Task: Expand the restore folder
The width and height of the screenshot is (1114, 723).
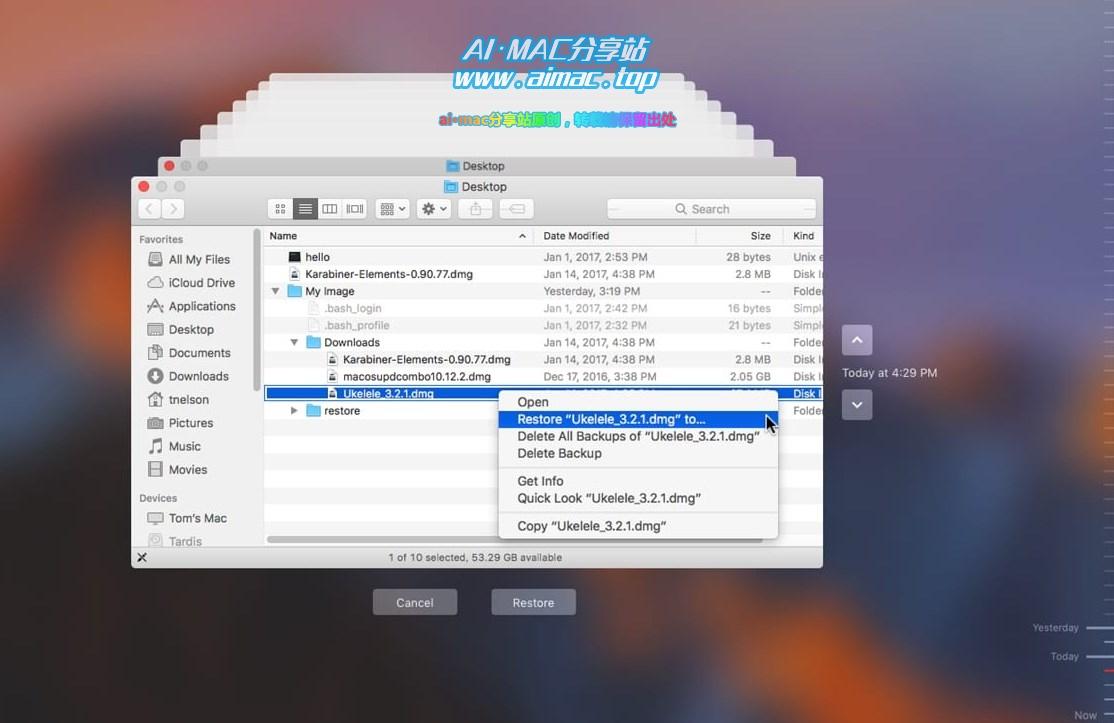Action: pyautogui.click(x=294, y=411)
